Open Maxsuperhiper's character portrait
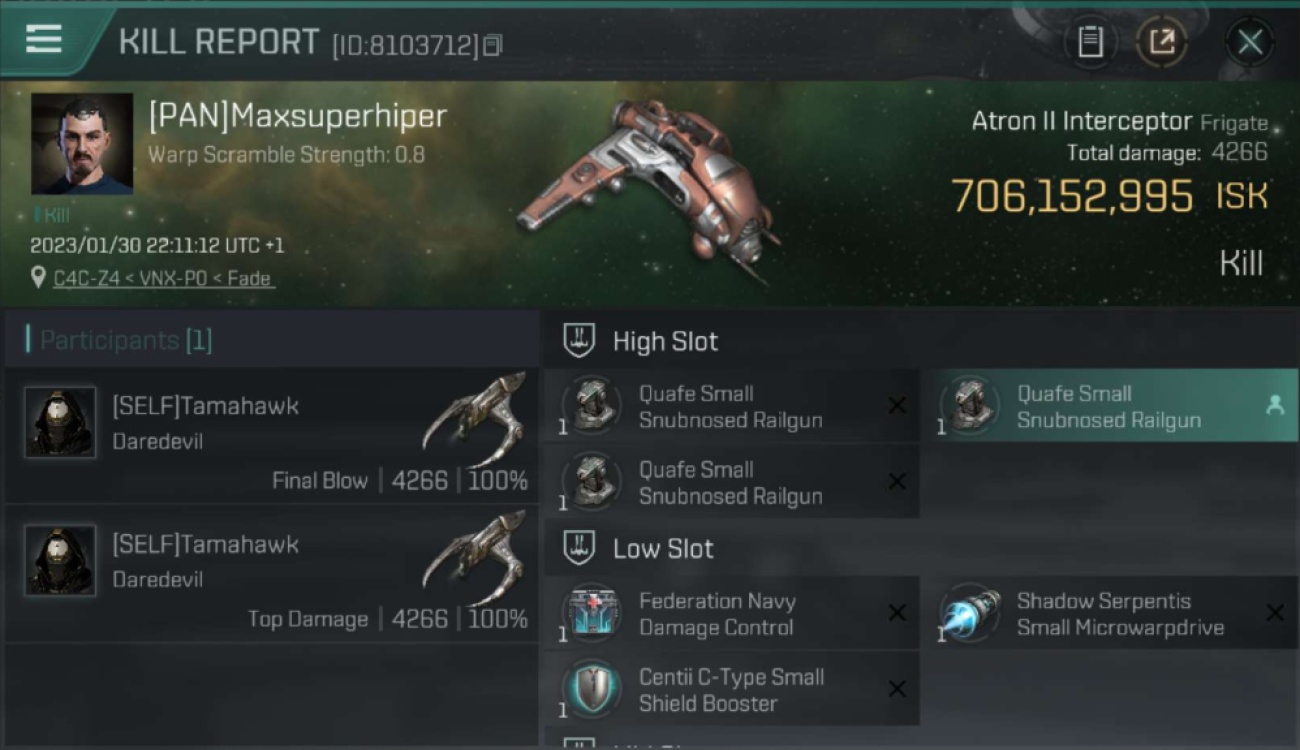 pyautogui.click(x=82, y=144)
